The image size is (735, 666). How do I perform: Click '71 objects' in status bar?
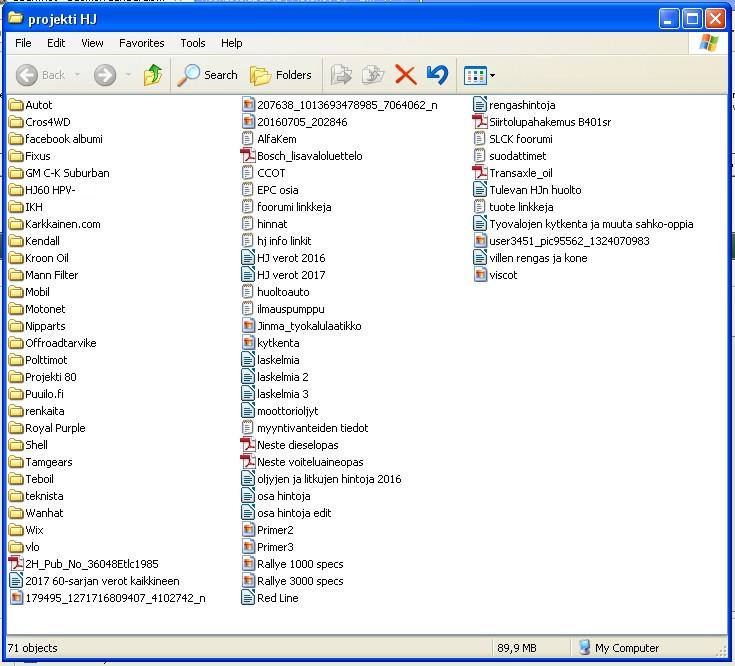tap(33, 648)
